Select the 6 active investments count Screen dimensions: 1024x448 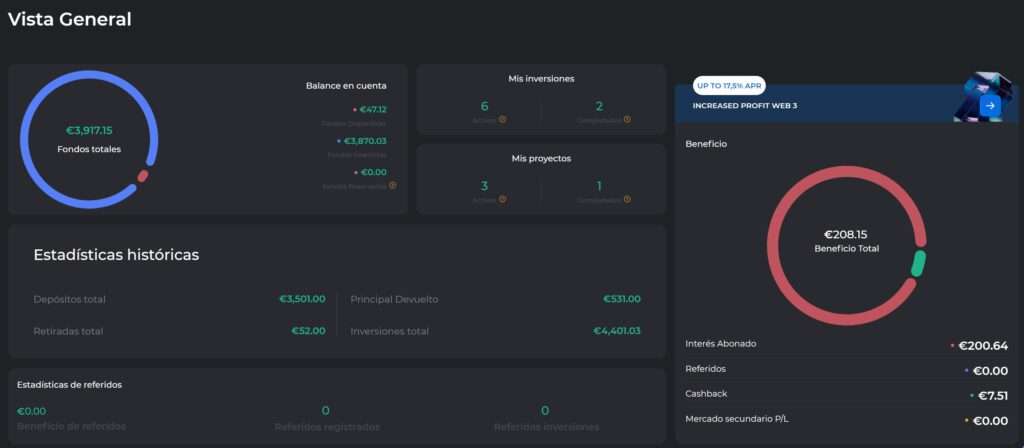pos(484,106)
